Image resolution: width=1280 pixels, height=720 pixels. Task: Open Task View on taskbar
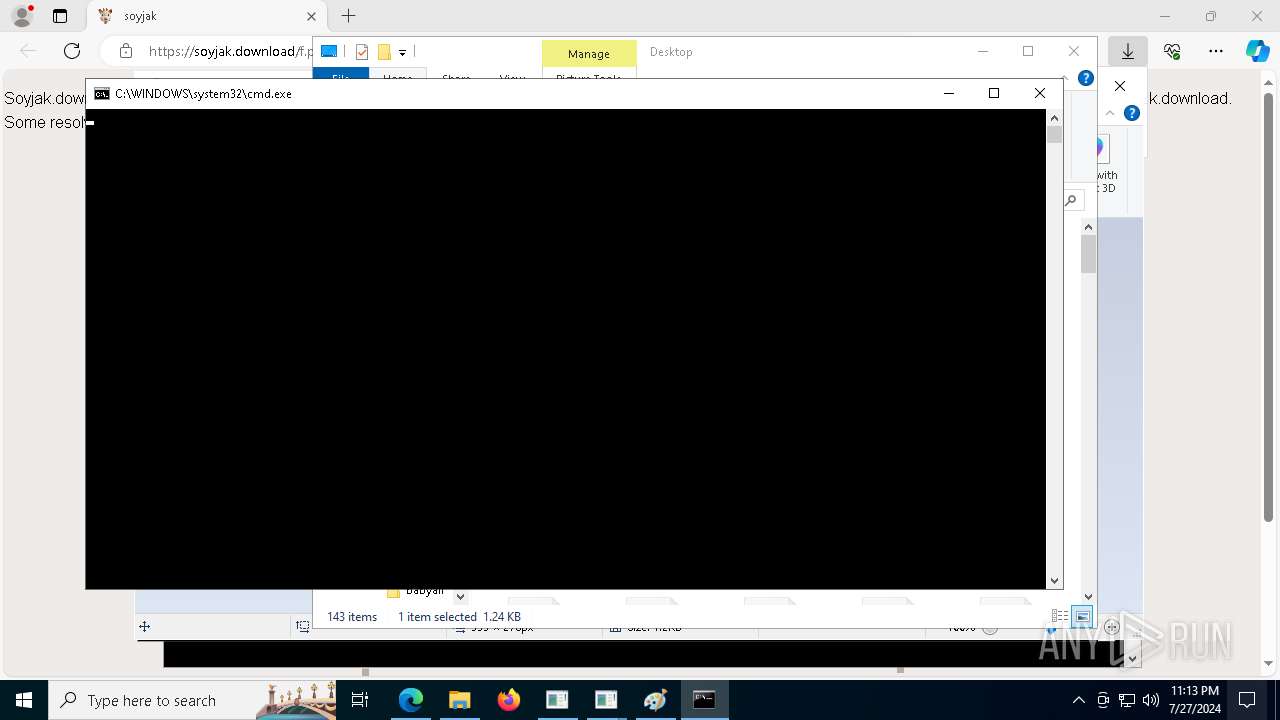360,700
